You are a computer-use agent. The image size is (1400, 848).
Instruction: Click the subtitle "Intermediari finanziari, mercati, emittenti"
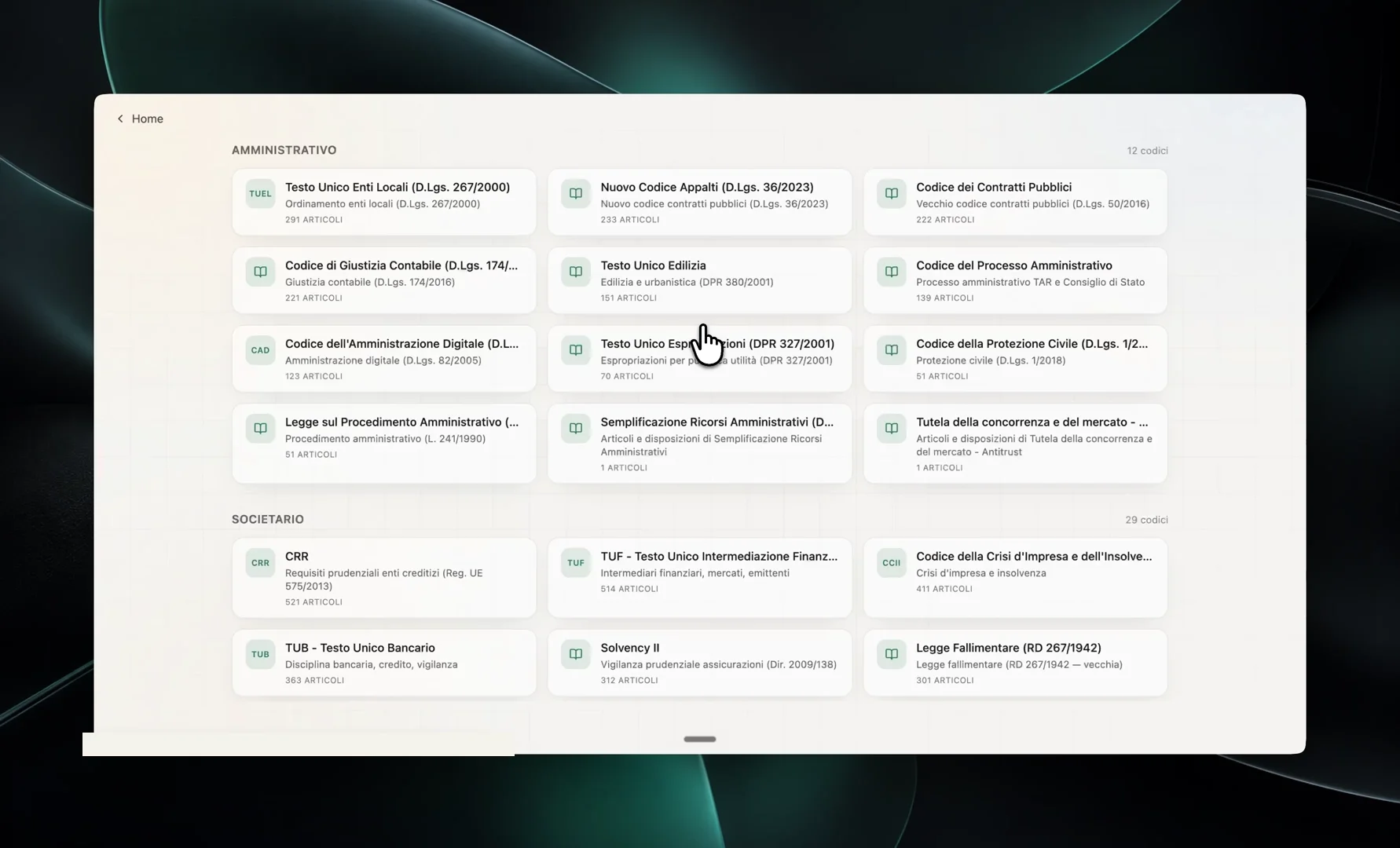tap(695, 573)
